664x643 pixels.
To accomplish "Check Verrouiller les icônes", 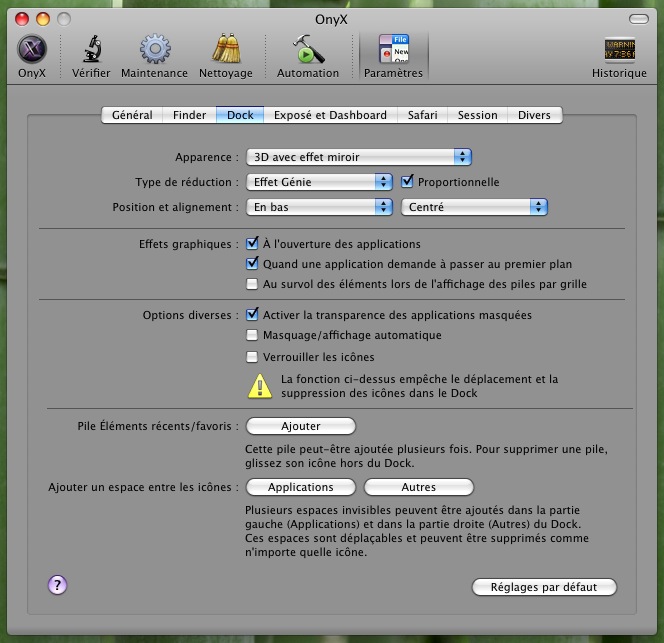I will coord(252,357).
